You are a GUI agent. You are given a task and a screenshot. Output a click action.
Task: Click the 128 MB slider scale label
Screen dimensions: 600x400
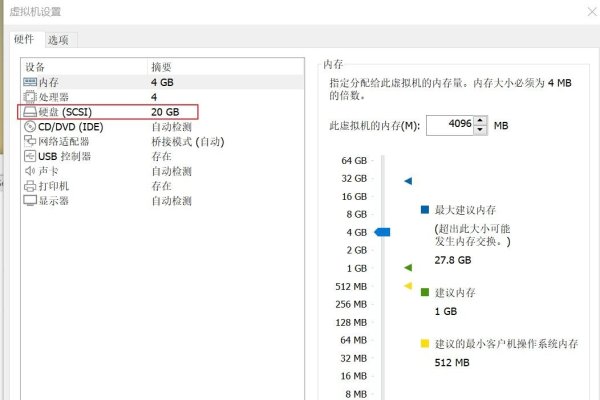(x=351, y=322)
